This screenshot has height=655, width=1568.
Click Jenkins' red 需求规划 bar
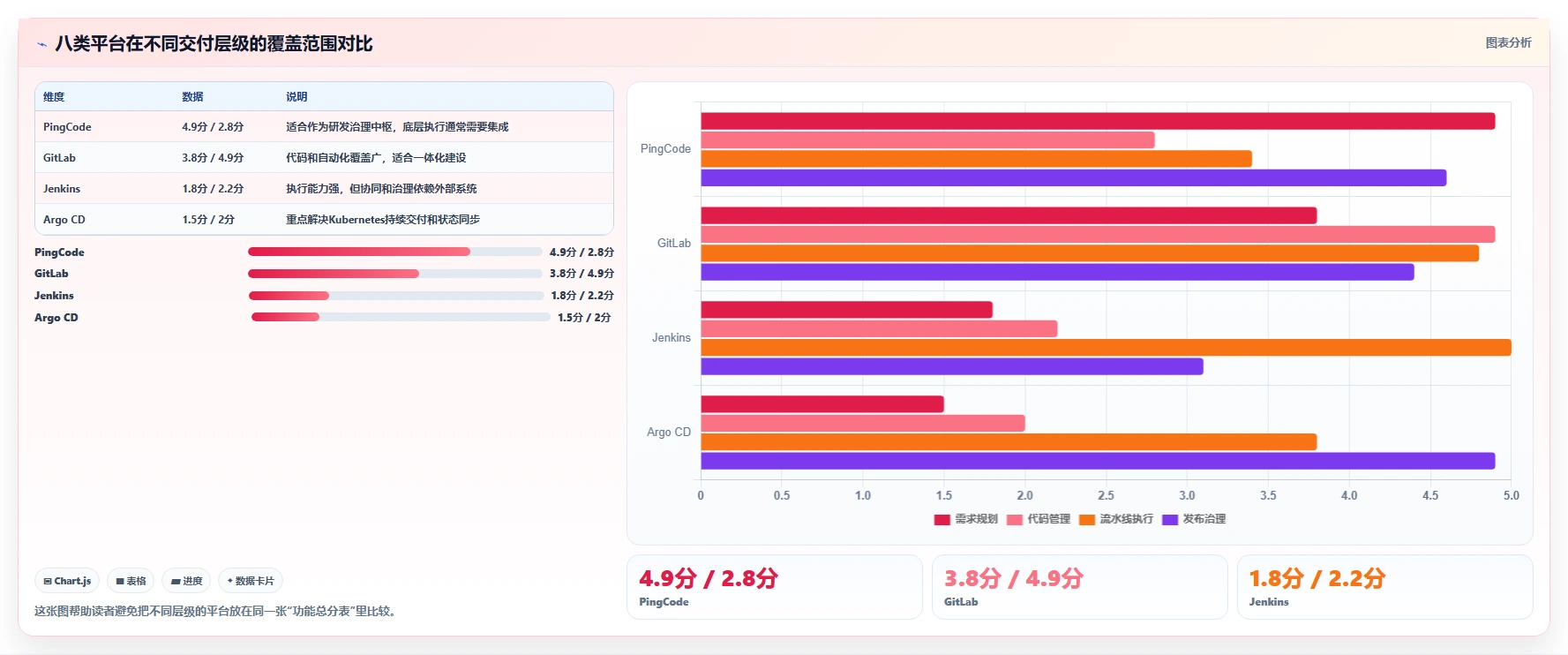pyautogui.click(x=847, y=310)
